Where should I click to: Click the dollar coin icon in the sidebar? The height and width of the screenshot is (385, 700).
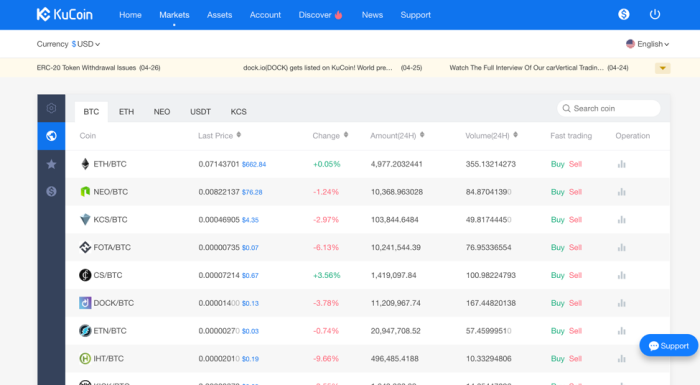click(51, 192)
